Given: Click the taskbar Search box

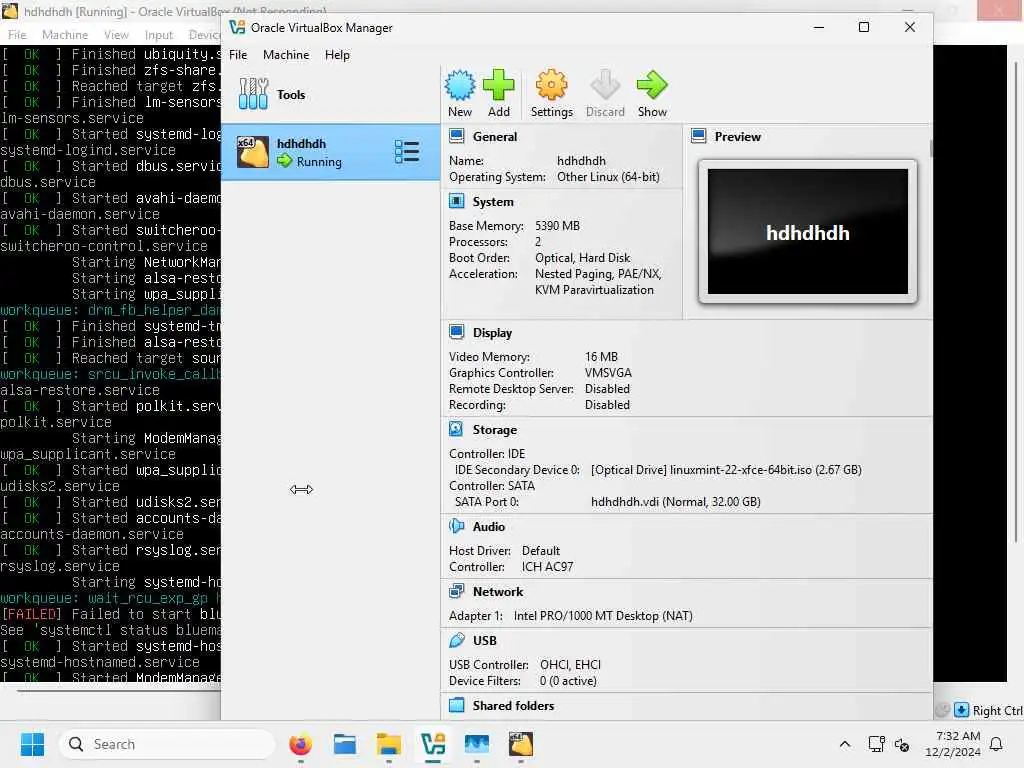Looking at the screenshot, I should point(167,744).
